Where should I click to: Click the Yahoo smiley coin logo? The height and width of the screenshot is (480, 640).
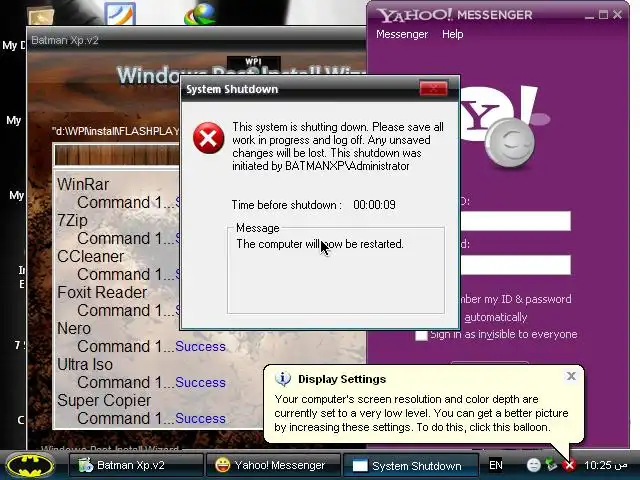[x=511, y=142]
